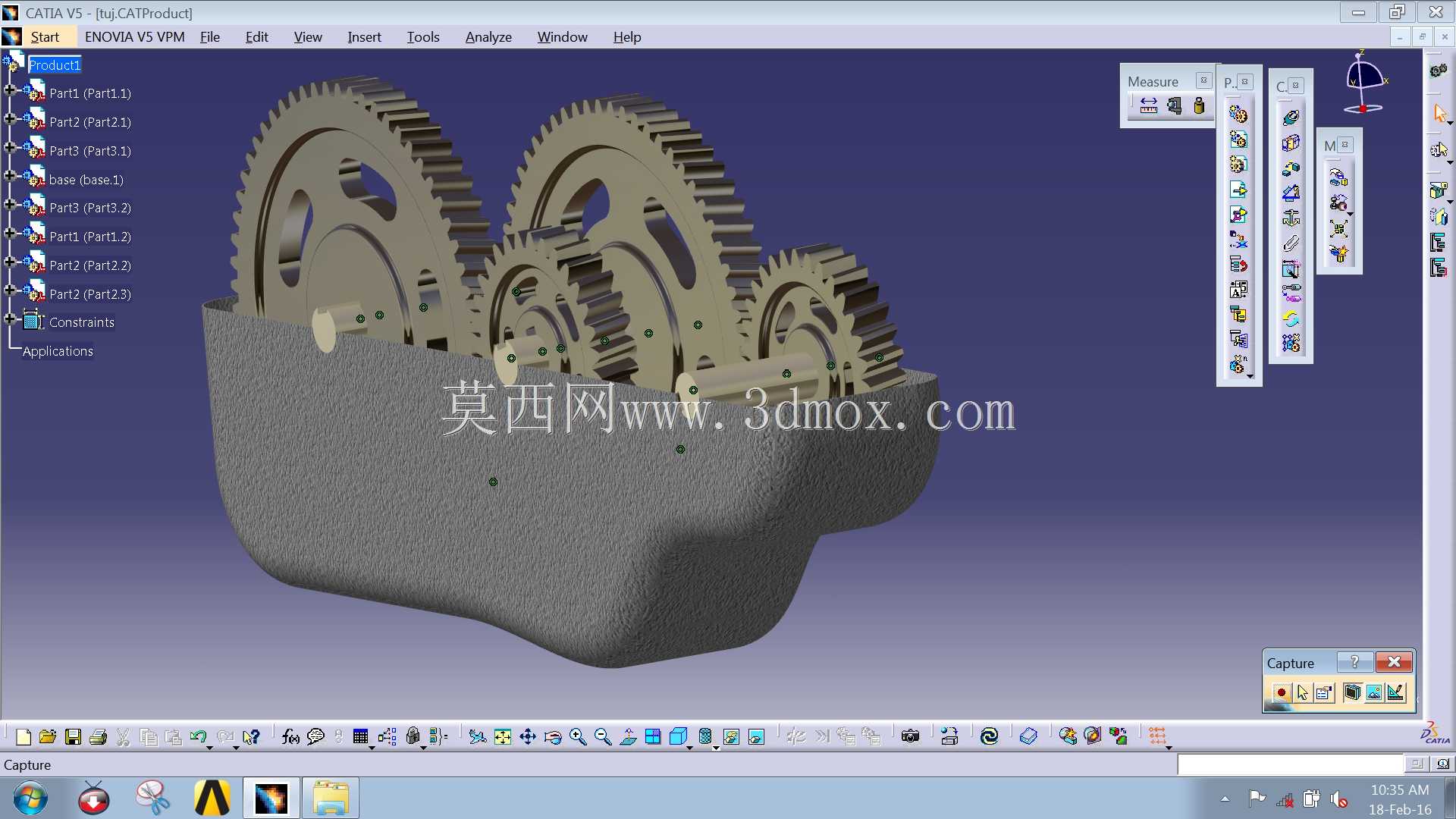Apply an Offset Constraint

1291,168
